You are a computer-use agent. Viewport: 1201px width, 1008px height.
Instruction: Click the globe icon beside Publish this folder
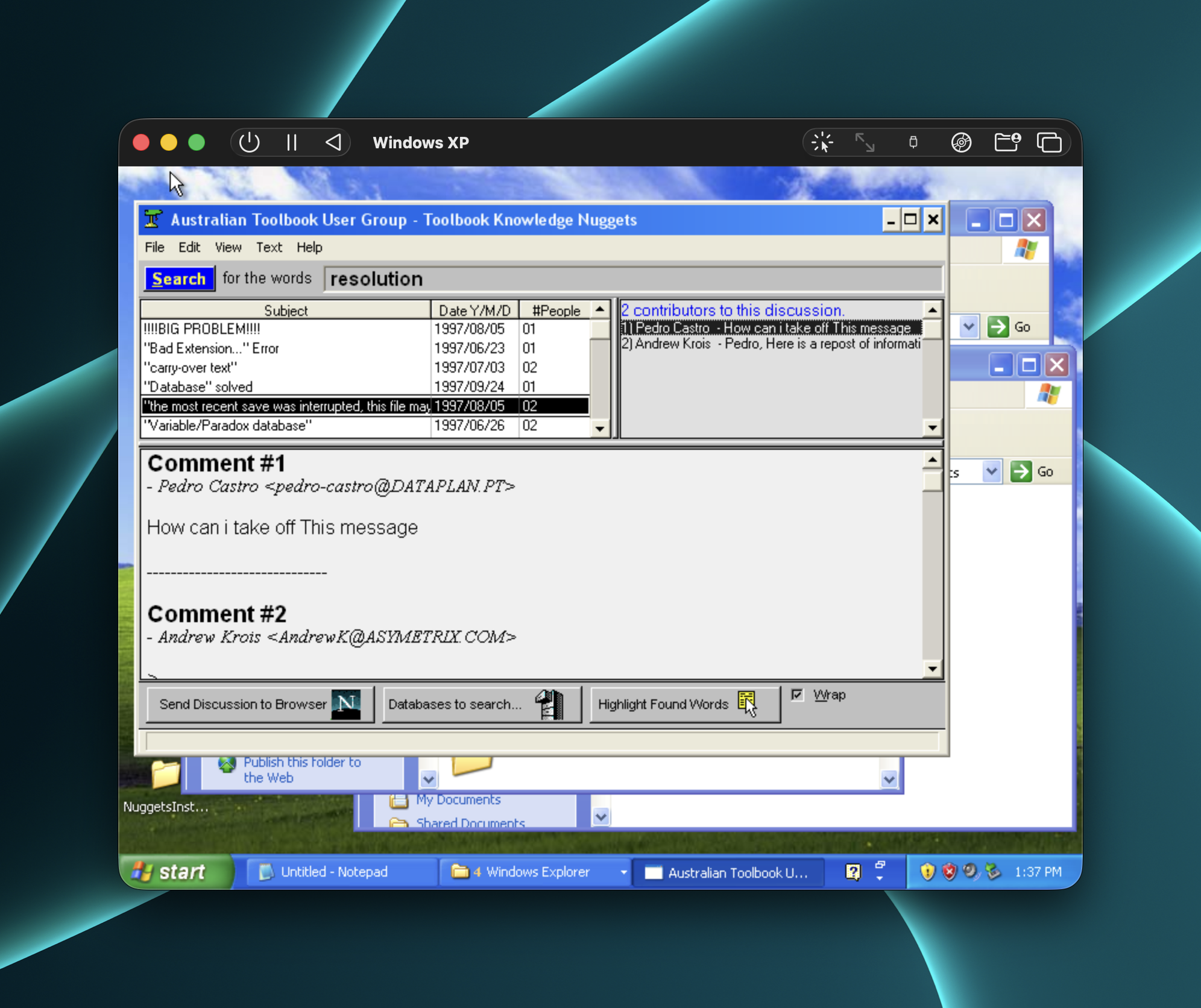(x=227, y=764)
